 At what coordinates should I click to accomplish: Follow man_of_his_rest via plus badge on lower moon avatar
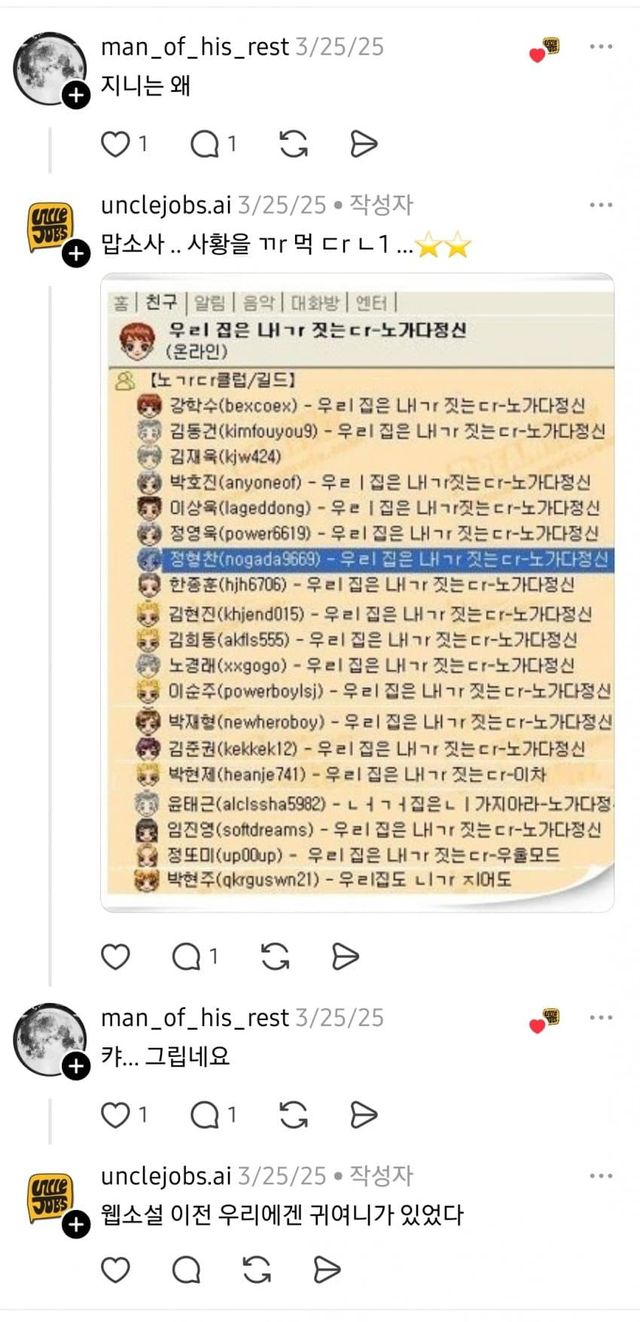(76, 1067)
